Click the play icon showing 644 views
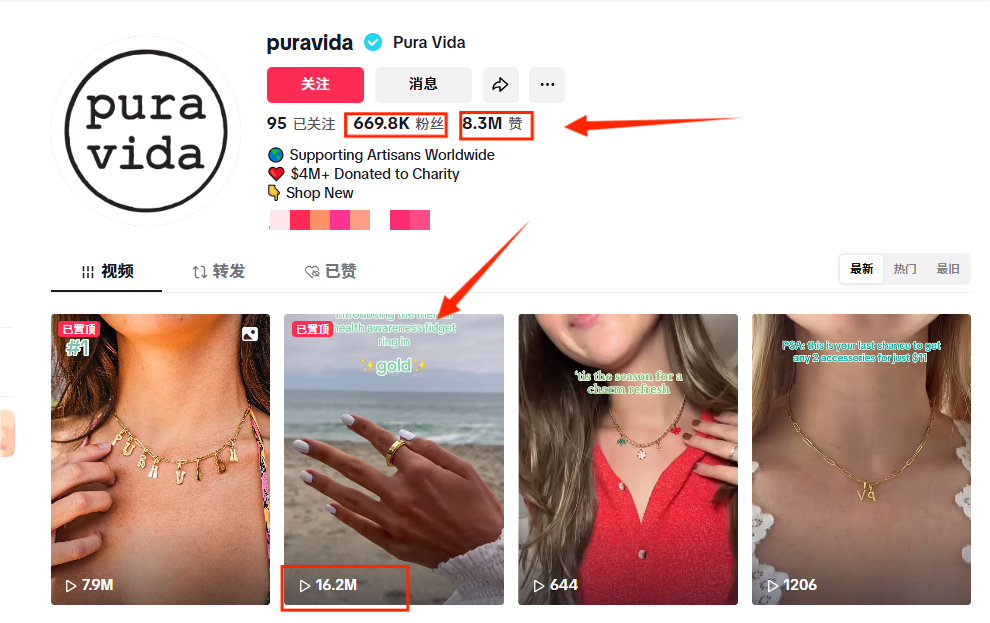 (539, 586)
